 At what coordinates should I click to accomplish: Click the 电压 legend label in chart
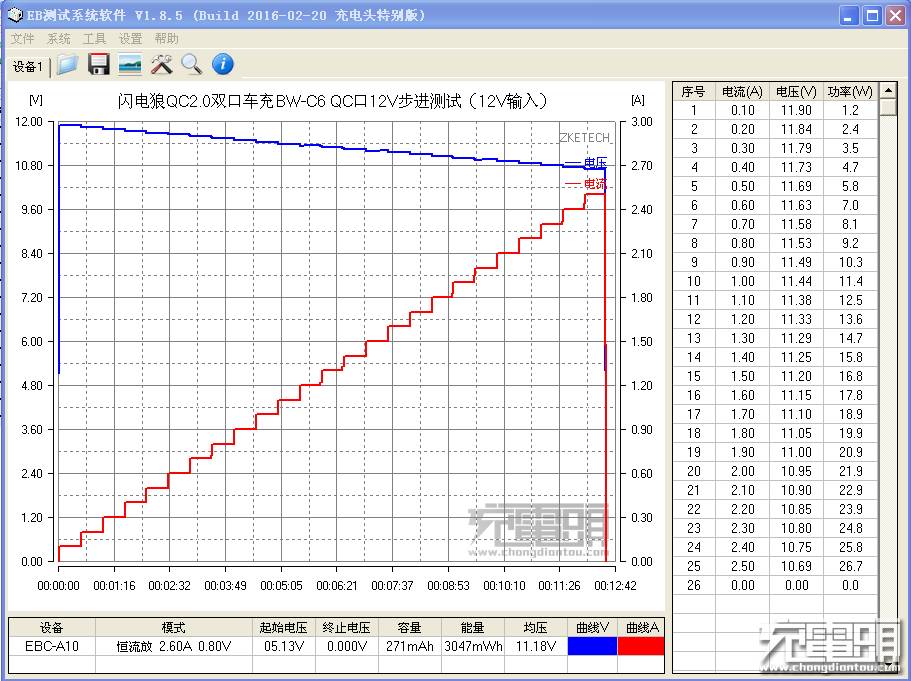(x=595, y=162)
